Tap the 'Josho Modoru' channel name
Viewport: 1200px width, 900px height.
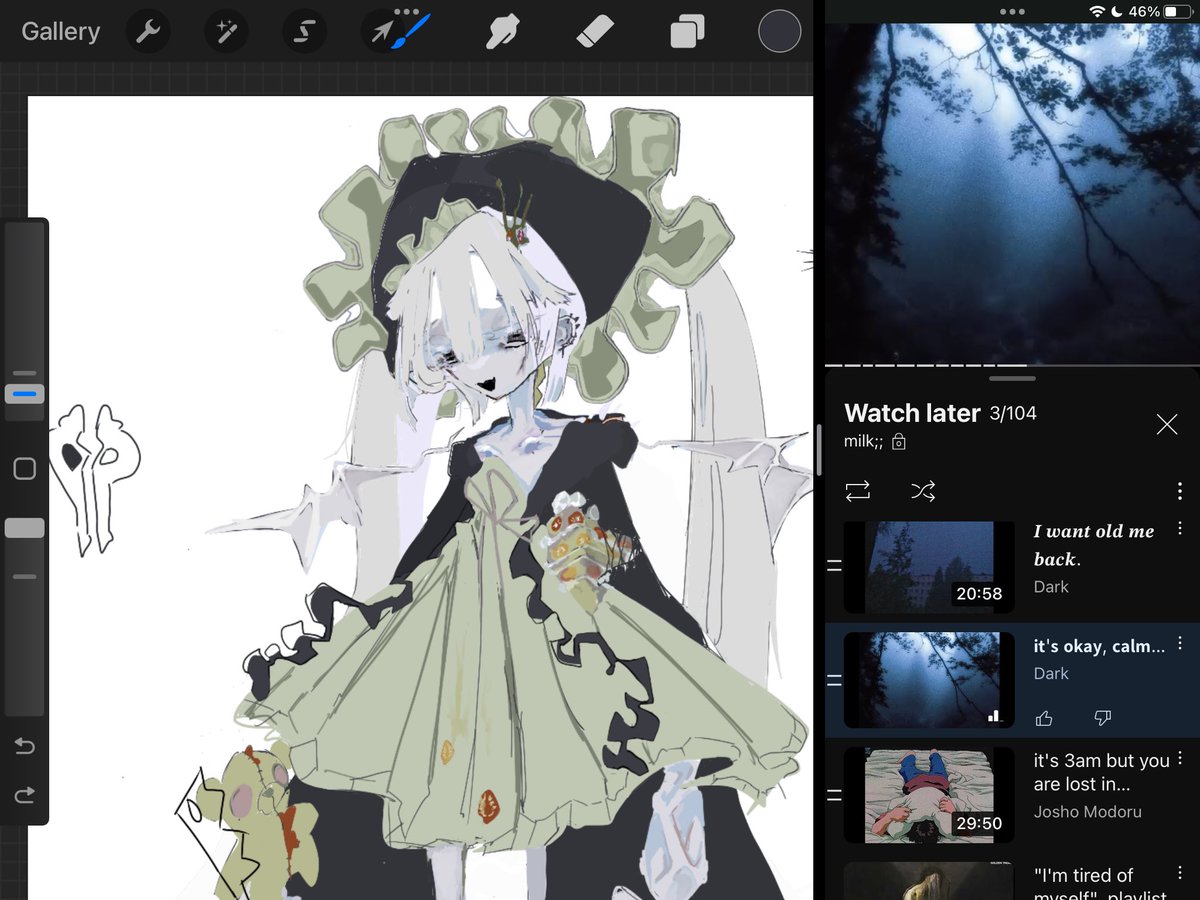coord(1087,812)
